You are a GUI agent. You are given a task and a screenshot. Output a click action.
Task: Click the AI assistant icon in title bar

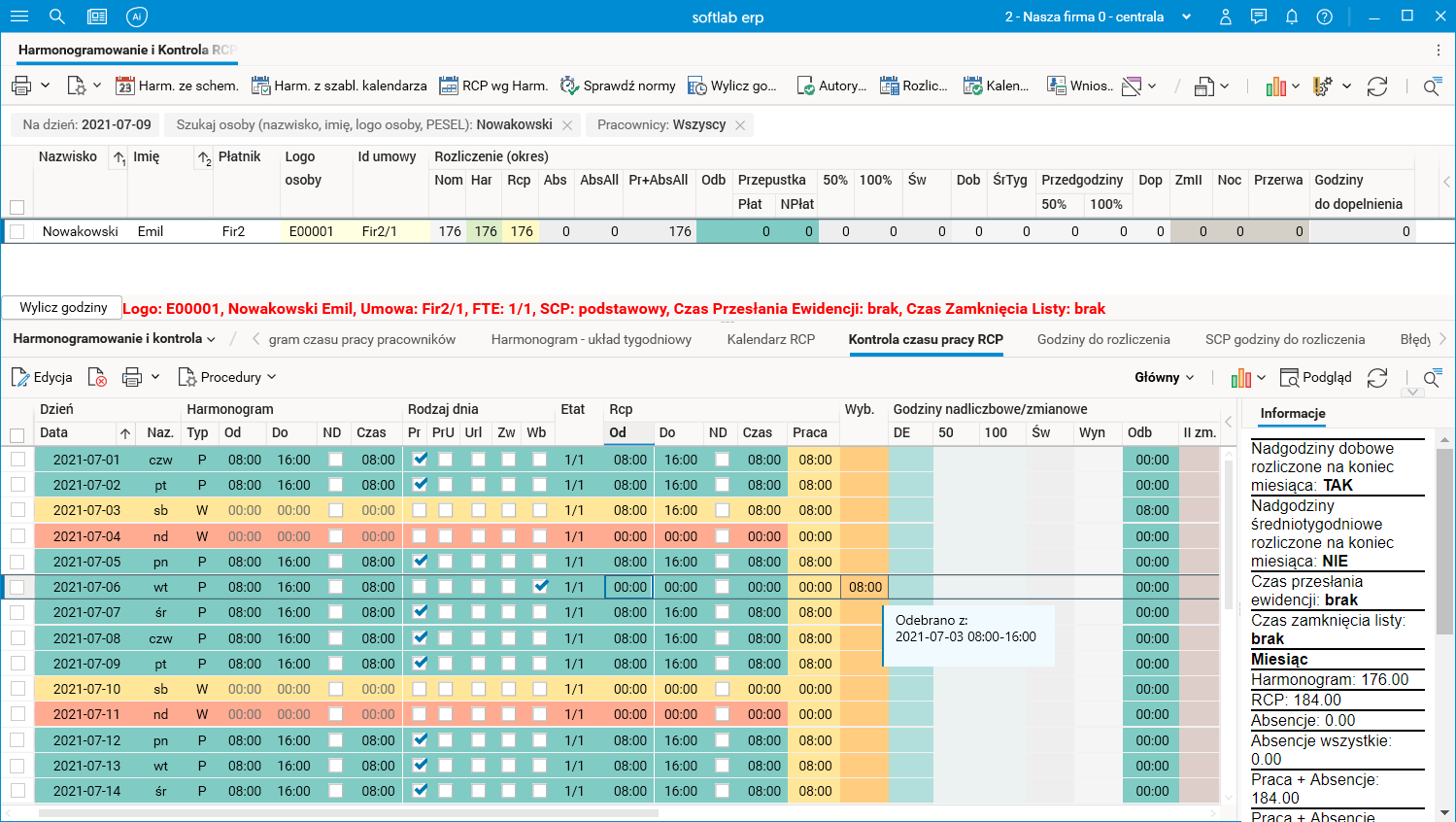coord(137,17)
